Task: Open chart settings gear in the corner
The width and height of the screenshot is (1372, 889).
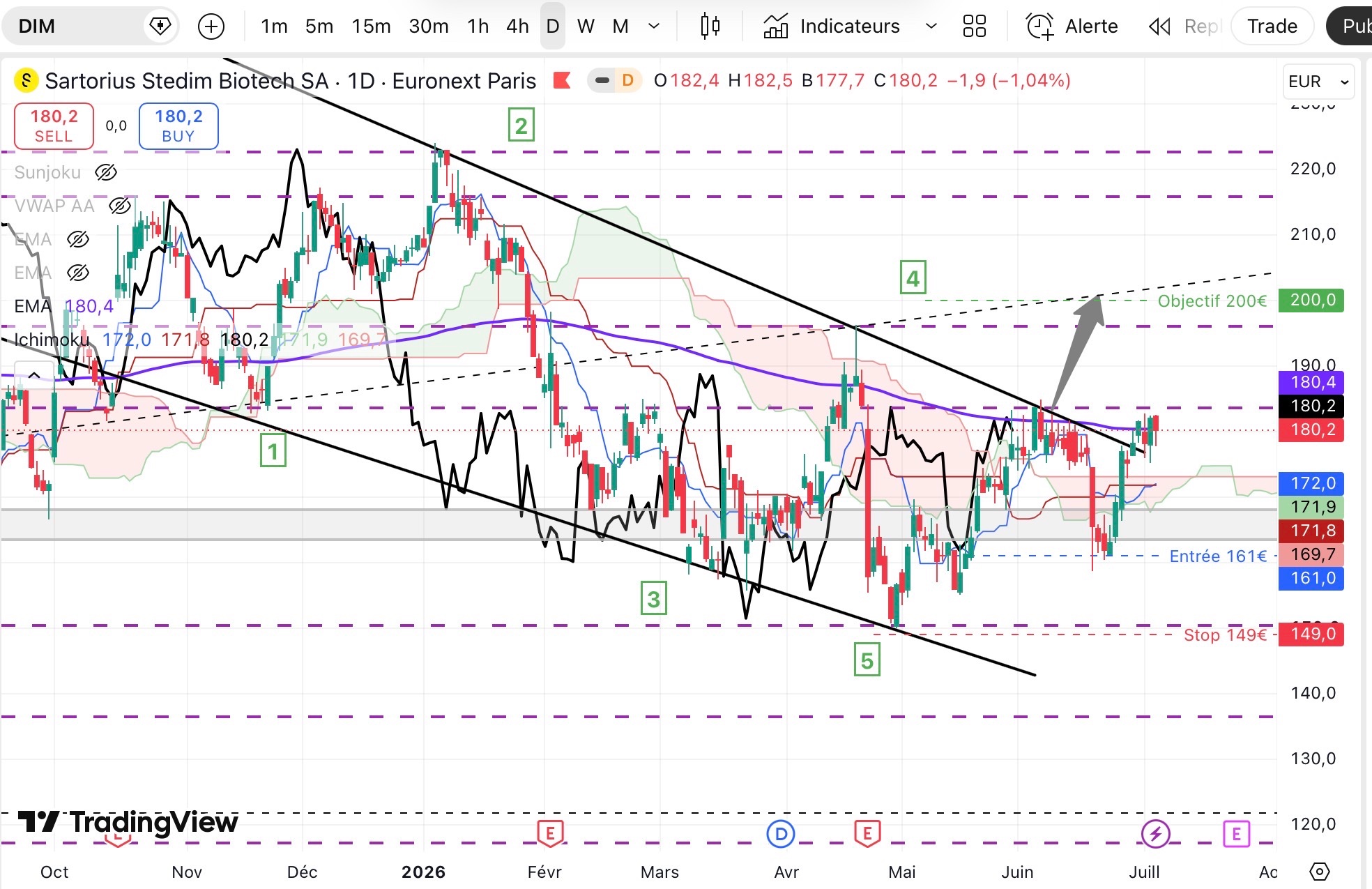Action: pyautogui.click(x=1320, y=871)
